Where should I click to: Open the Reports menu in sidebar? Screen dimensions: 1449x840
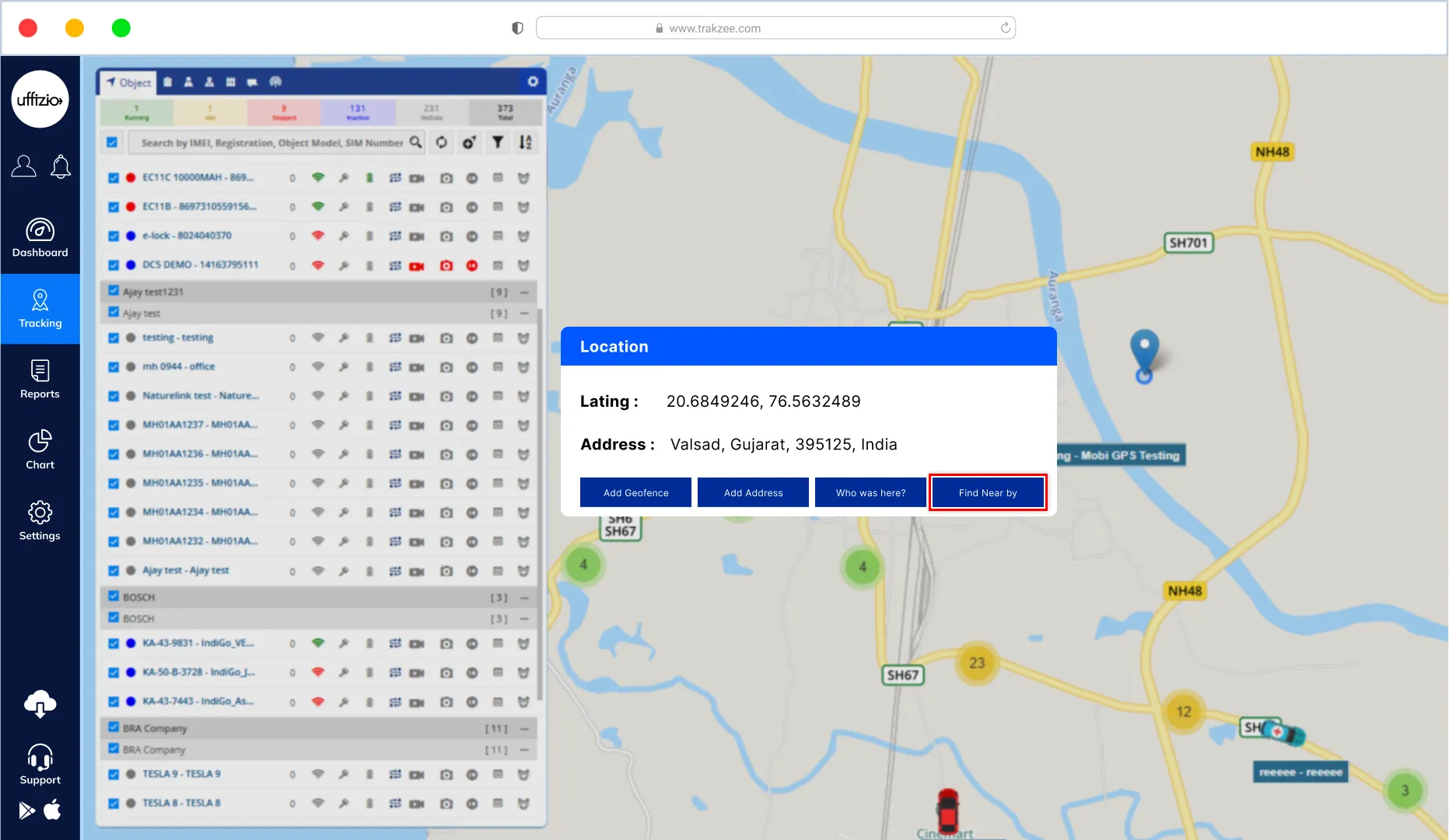click(x=40, y=380)
